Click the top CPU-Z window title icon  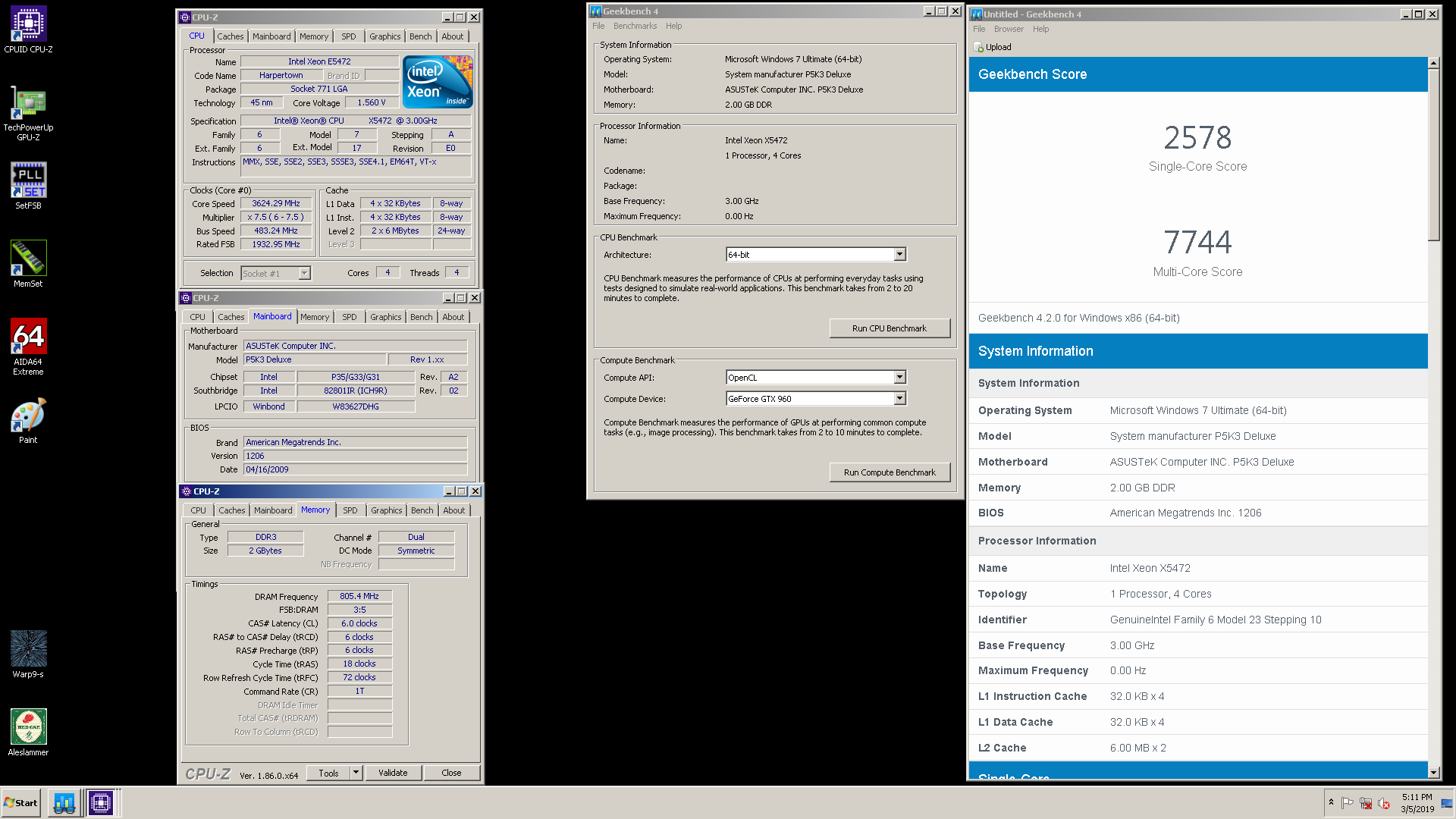[185, 17]
